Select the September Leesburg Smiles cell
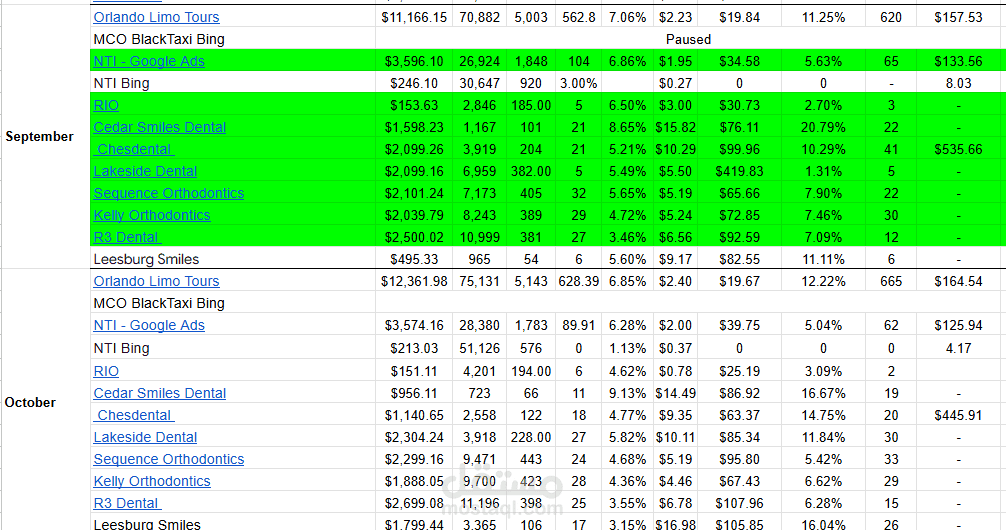 233,259
